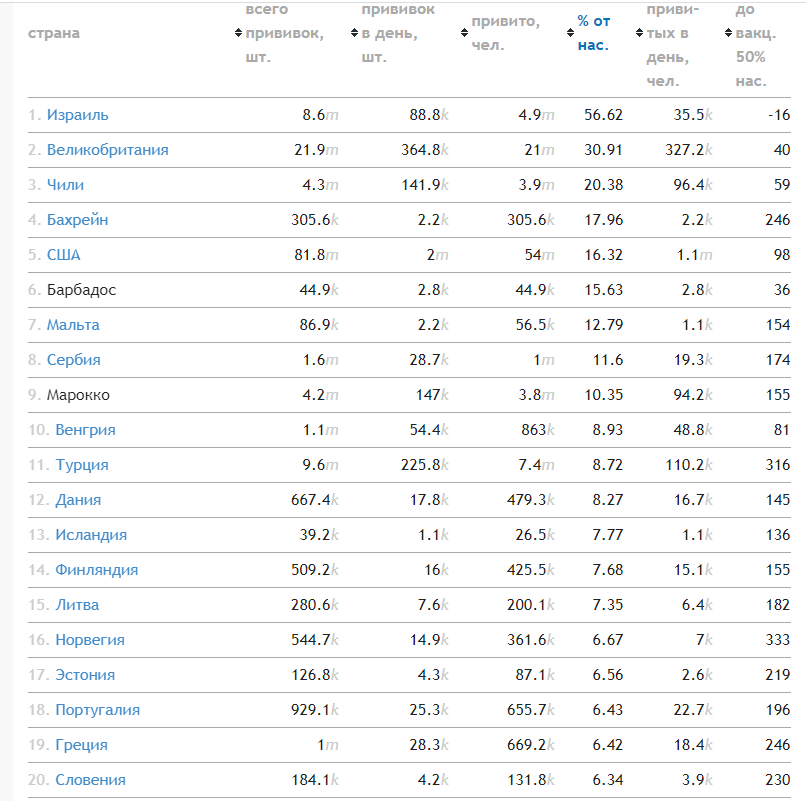Click the страна column header
This screenshot has width=806, height=801.
tap(54, 33)
